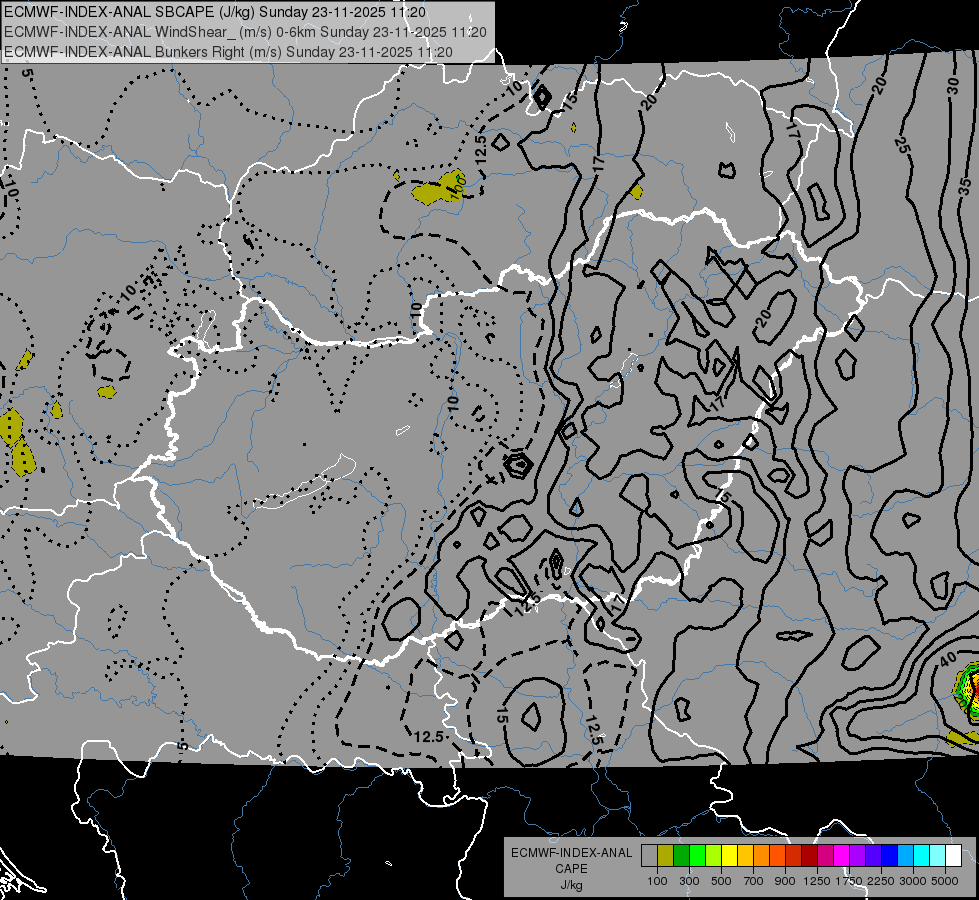Select the bright green legend swatch
The image size is (979, 900).
pos(697,856)
